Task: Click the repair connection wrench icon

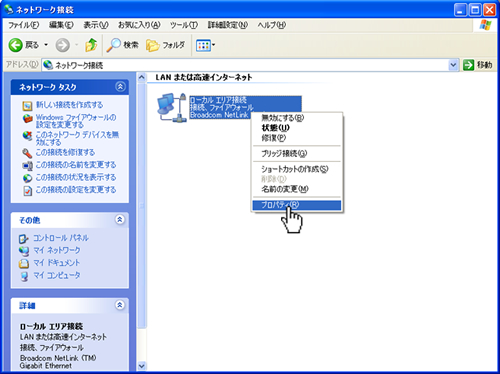Action: (x=27, y=153)
